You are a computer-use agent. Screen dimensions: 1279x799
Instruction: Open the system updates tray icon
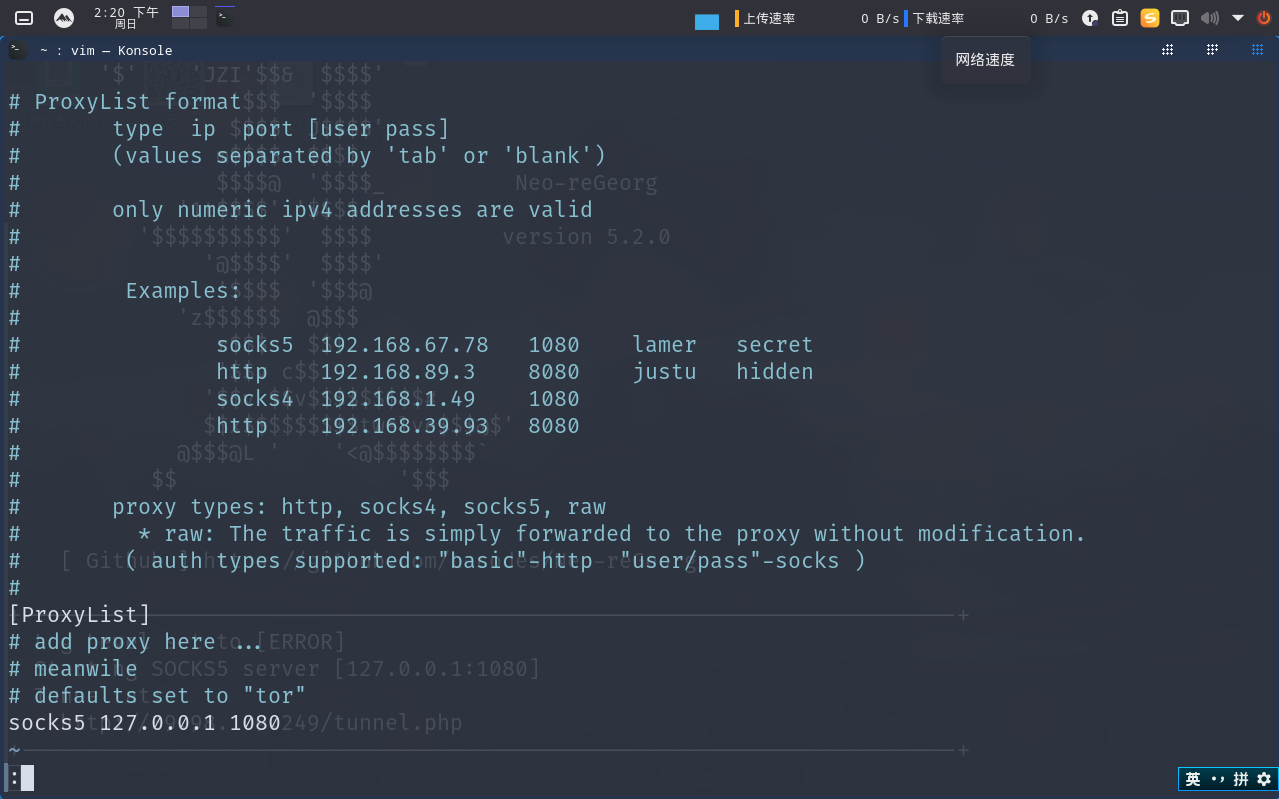click(x=1090, y=18)
